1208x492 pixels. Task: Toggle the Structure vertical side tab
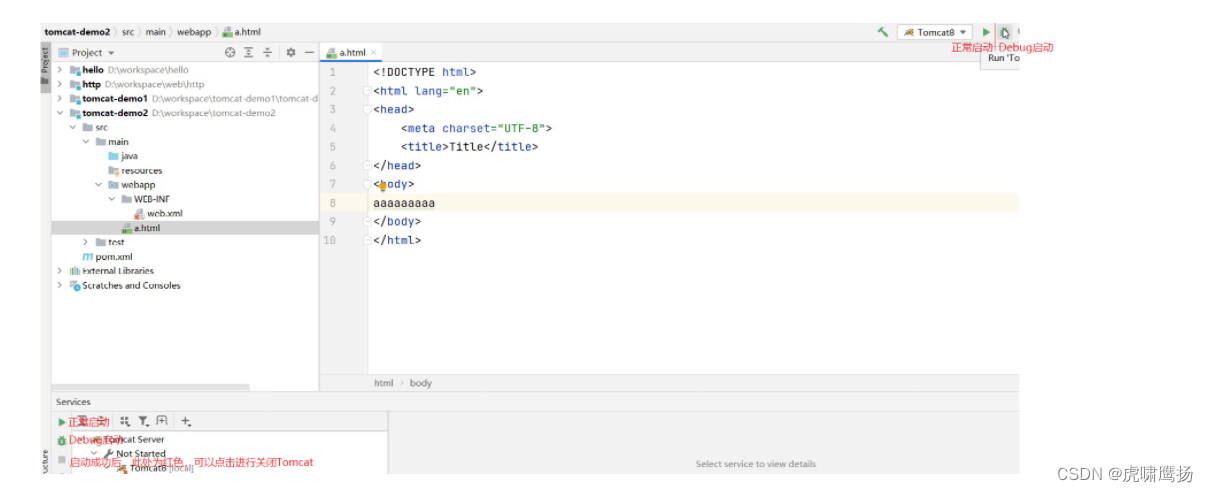tap(45, 461)
